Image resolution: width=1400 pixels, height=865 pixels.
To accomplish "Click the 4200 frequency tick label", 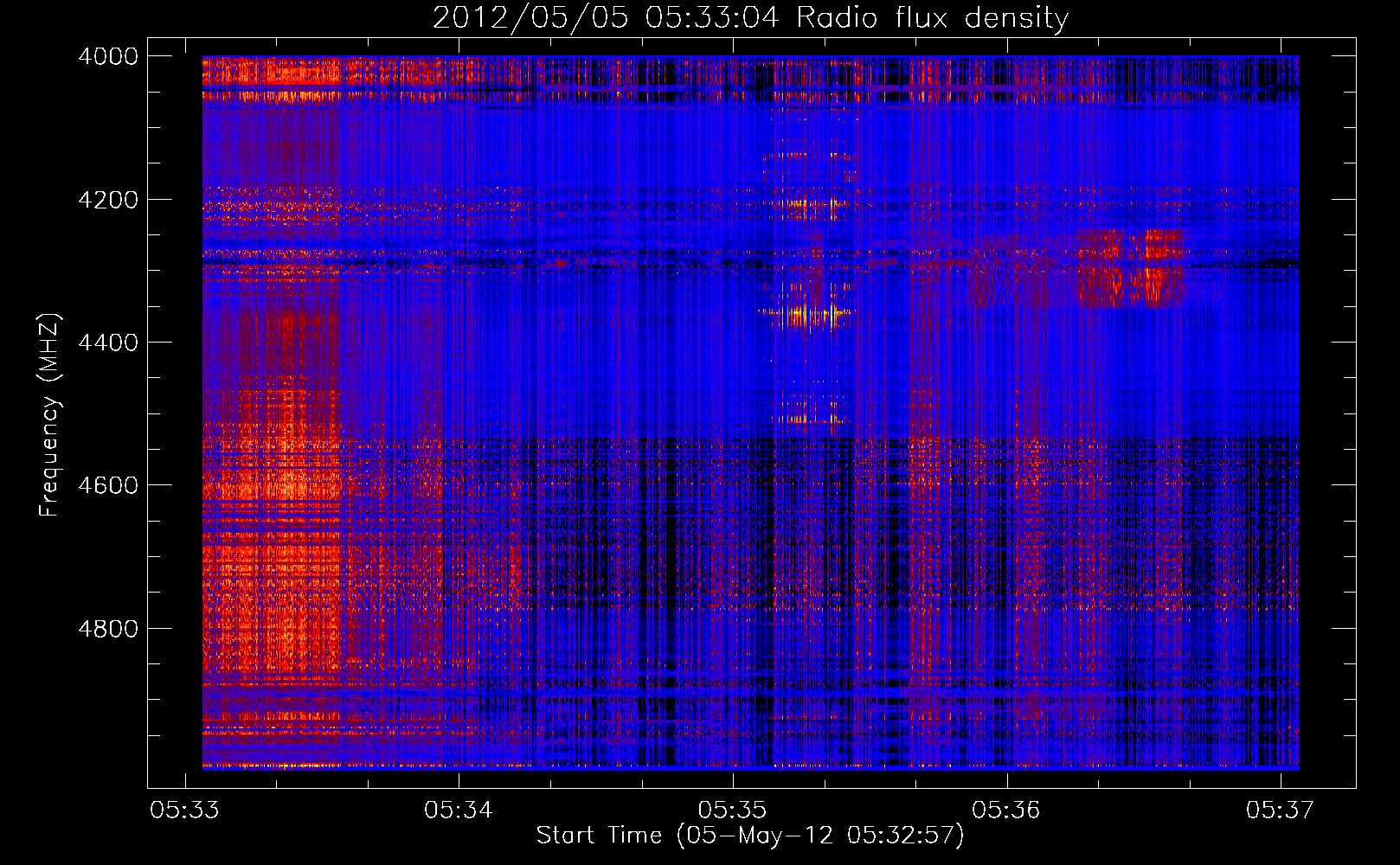I will (108, 200).
